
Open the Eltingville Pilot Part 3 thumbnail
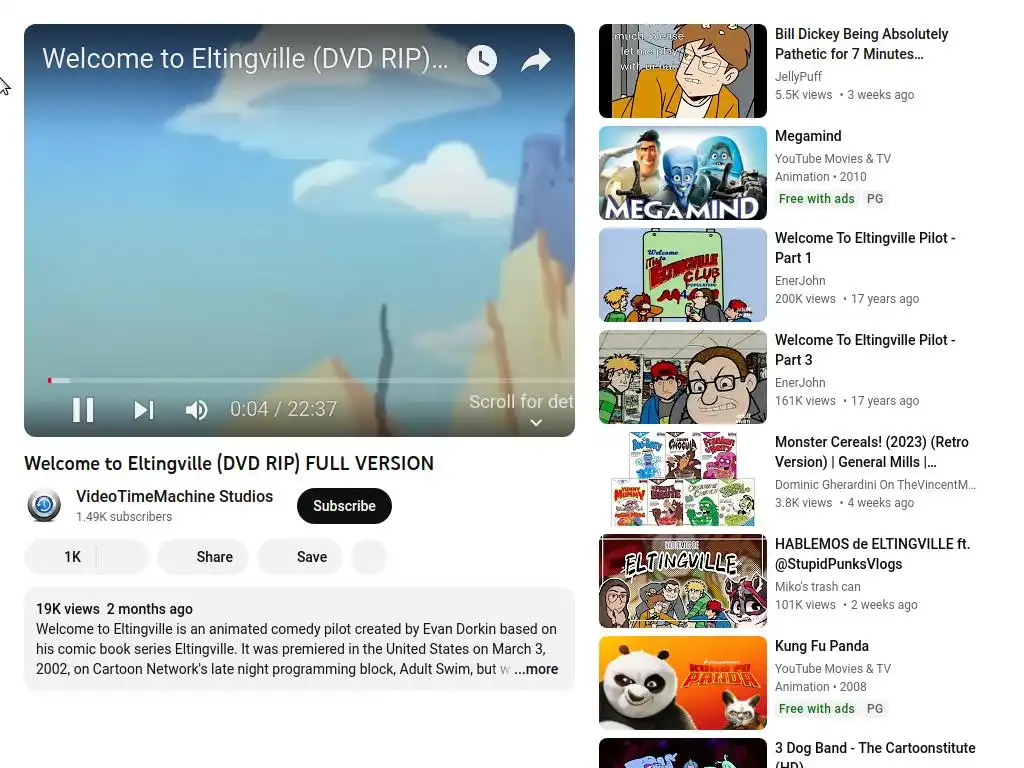(x=682, y=377)
